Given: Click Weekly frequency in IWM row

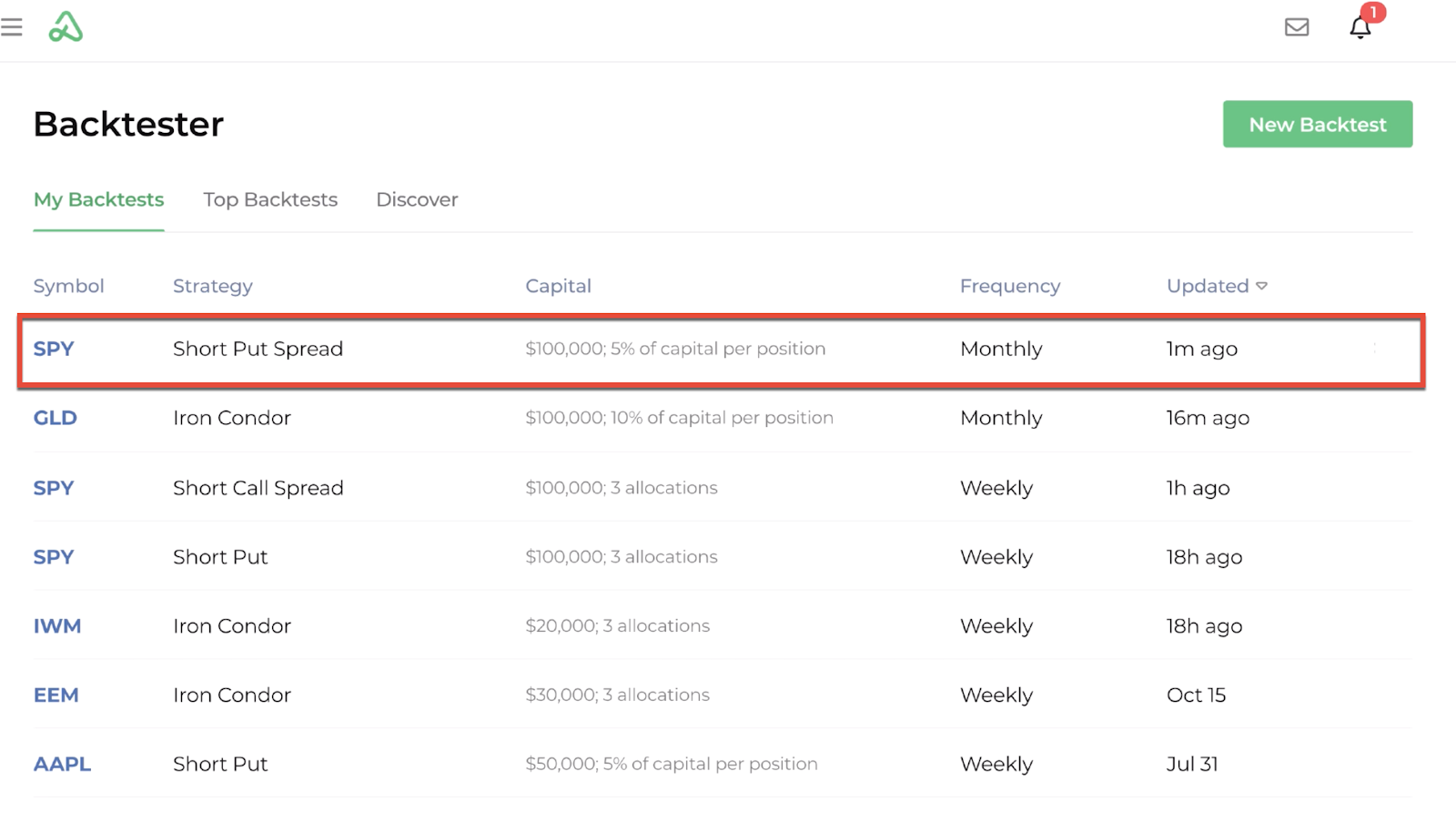Looking at the screenshot, I should click(996, 626).
